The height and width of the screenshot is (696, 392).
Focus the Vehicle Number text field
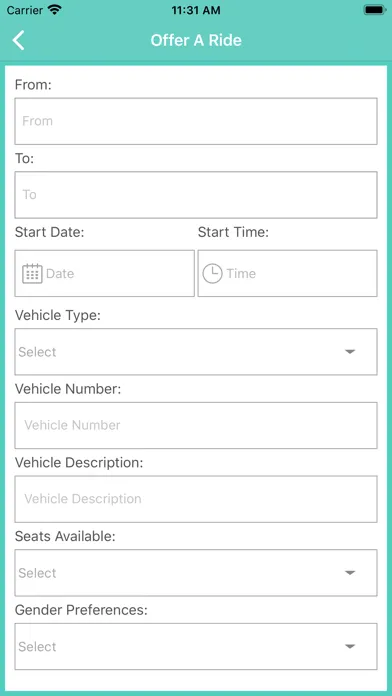point(196,426)
